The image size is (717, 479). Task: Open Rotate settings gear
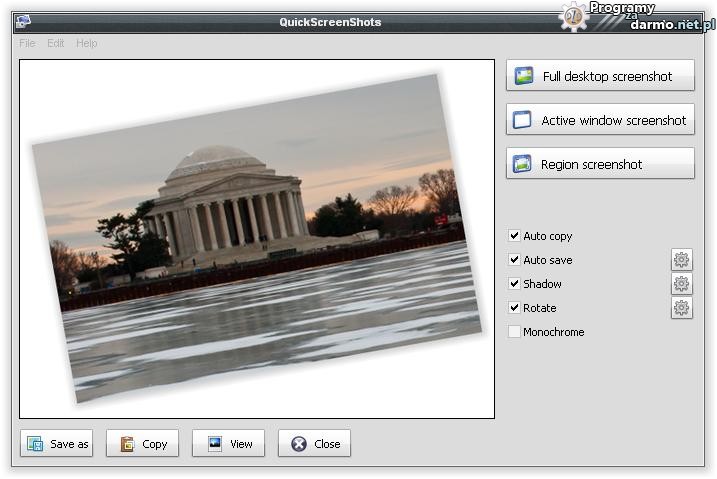coord(681,308)
